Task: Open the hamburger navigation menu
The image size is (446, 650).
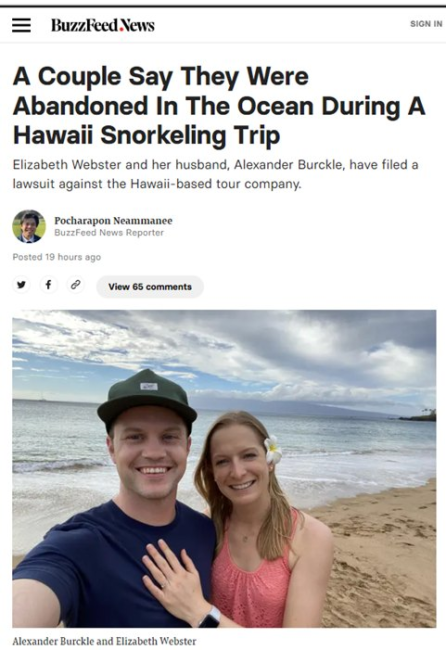Action: 21,25
